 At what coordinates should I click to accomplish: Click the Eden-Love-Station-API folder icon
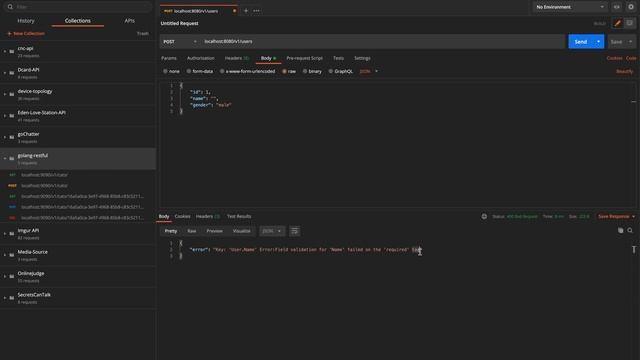click(12, 116)
